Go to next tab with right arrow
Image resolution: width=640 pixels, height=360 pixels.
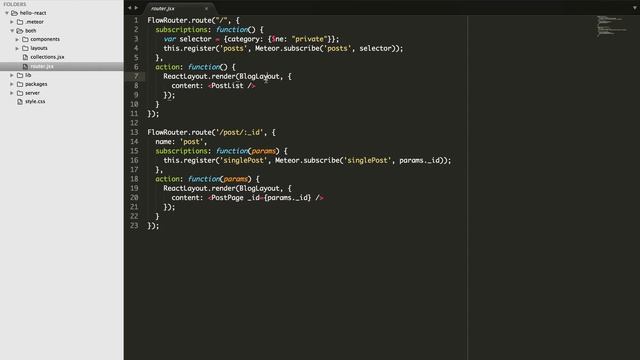136,8
